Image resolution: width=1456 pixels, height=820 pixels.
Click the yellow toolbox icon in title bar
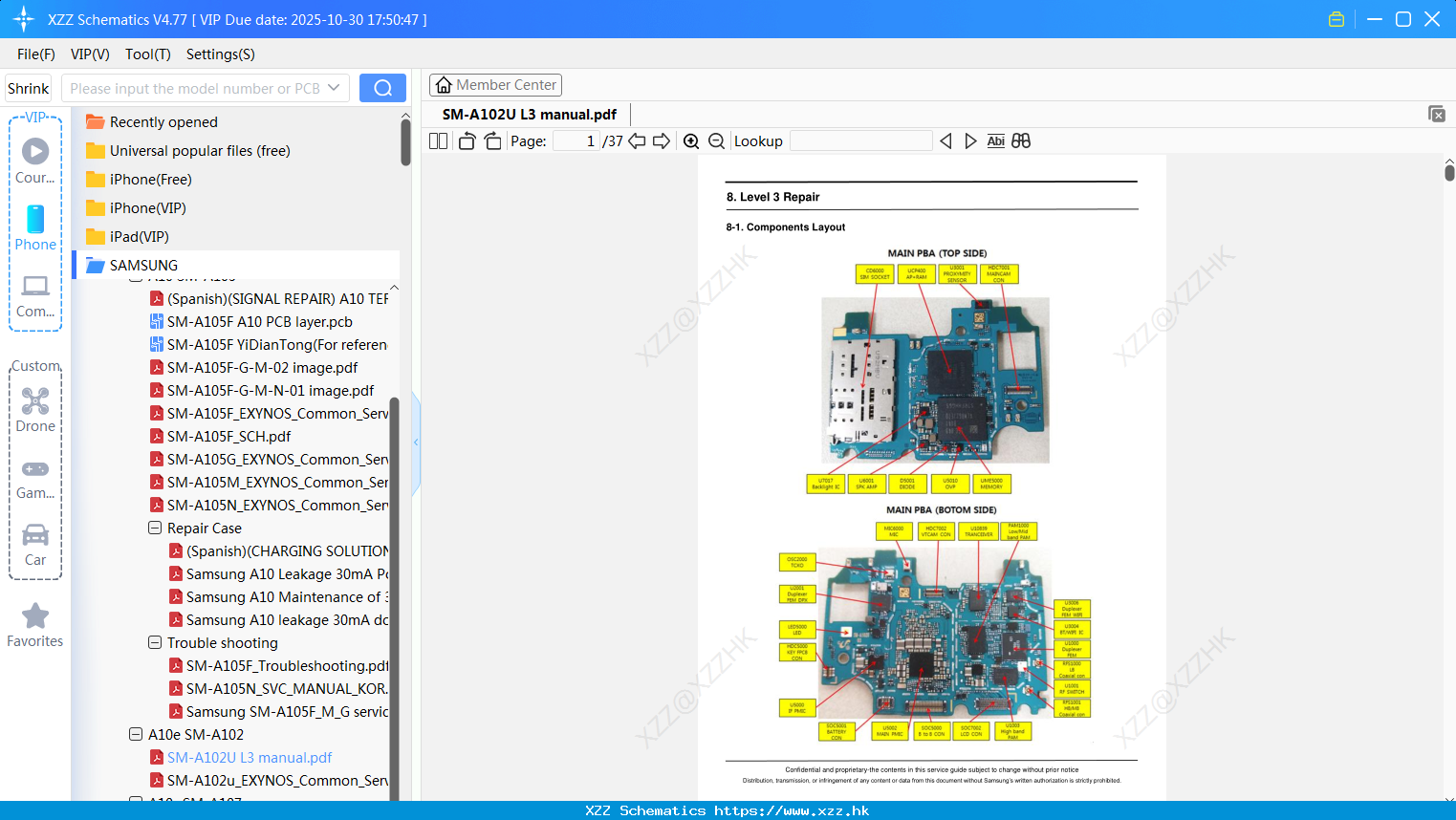[x=1336, y=19]
